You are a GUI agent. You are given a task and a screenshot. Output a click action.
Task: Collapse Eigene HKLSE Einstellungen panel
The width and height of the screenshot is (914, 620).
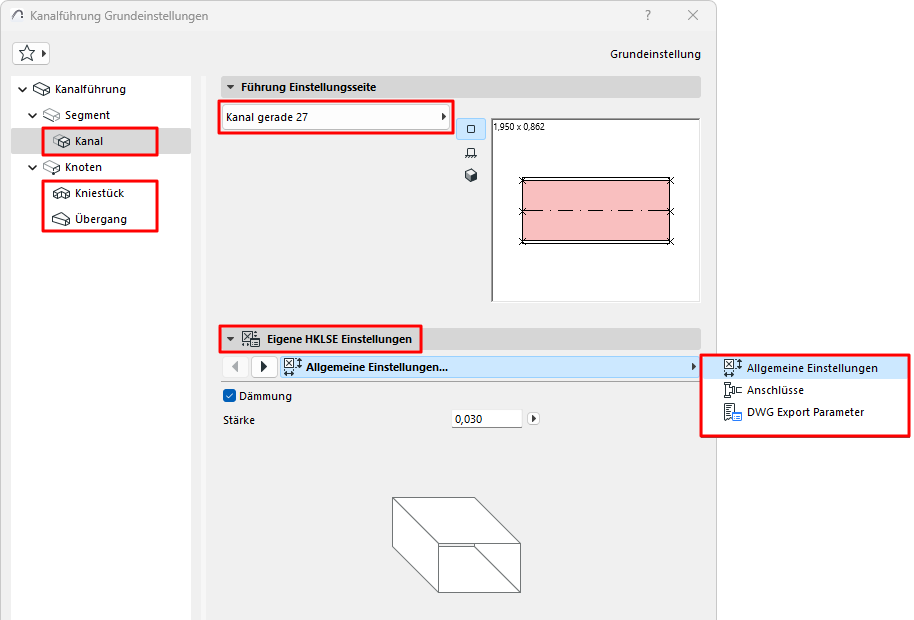tap(230, 339)
